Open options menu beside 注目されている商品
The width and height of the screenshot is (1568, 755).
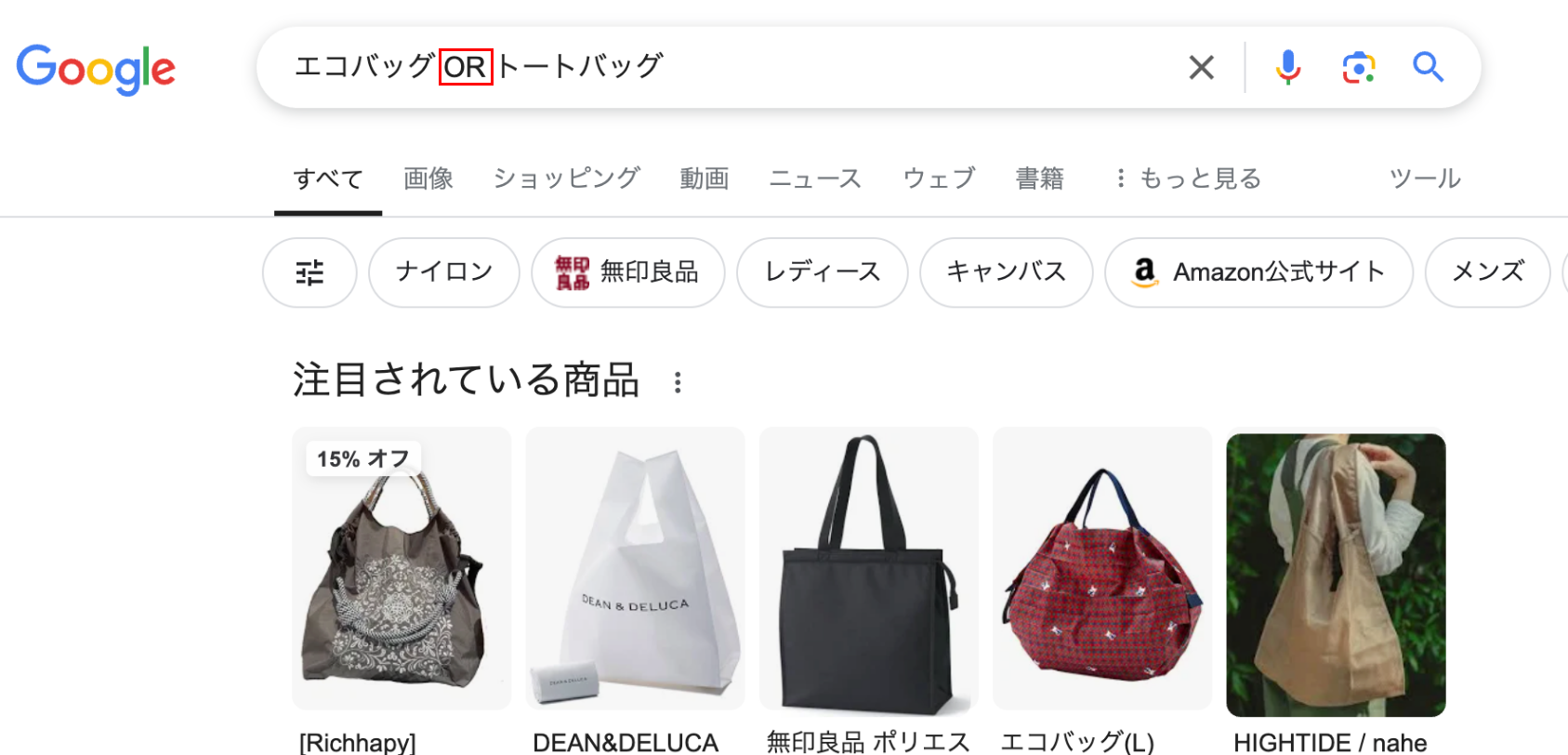point(678,382)
